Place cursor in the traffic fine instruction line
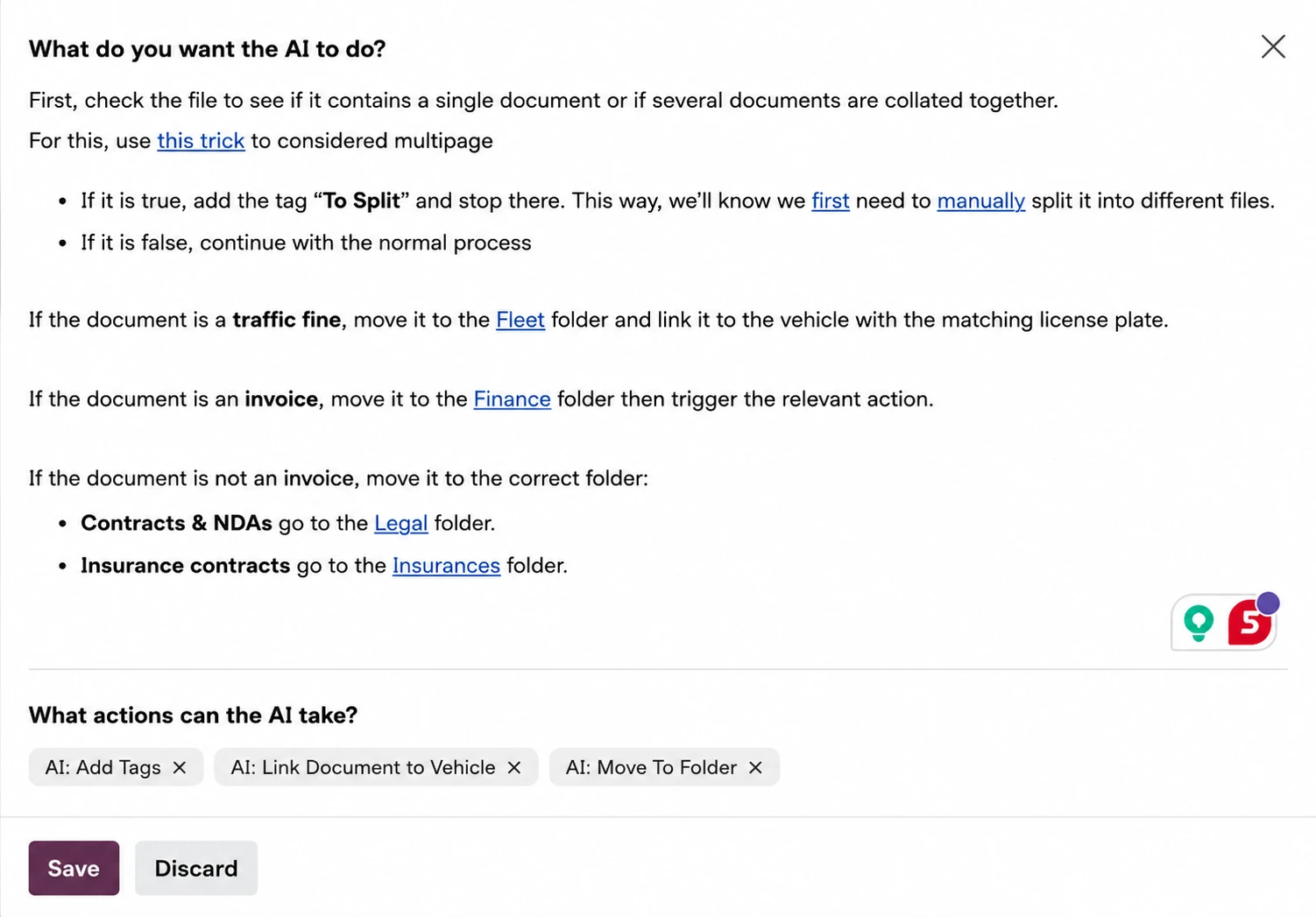 pyautogui.click(x=598, y=320)
